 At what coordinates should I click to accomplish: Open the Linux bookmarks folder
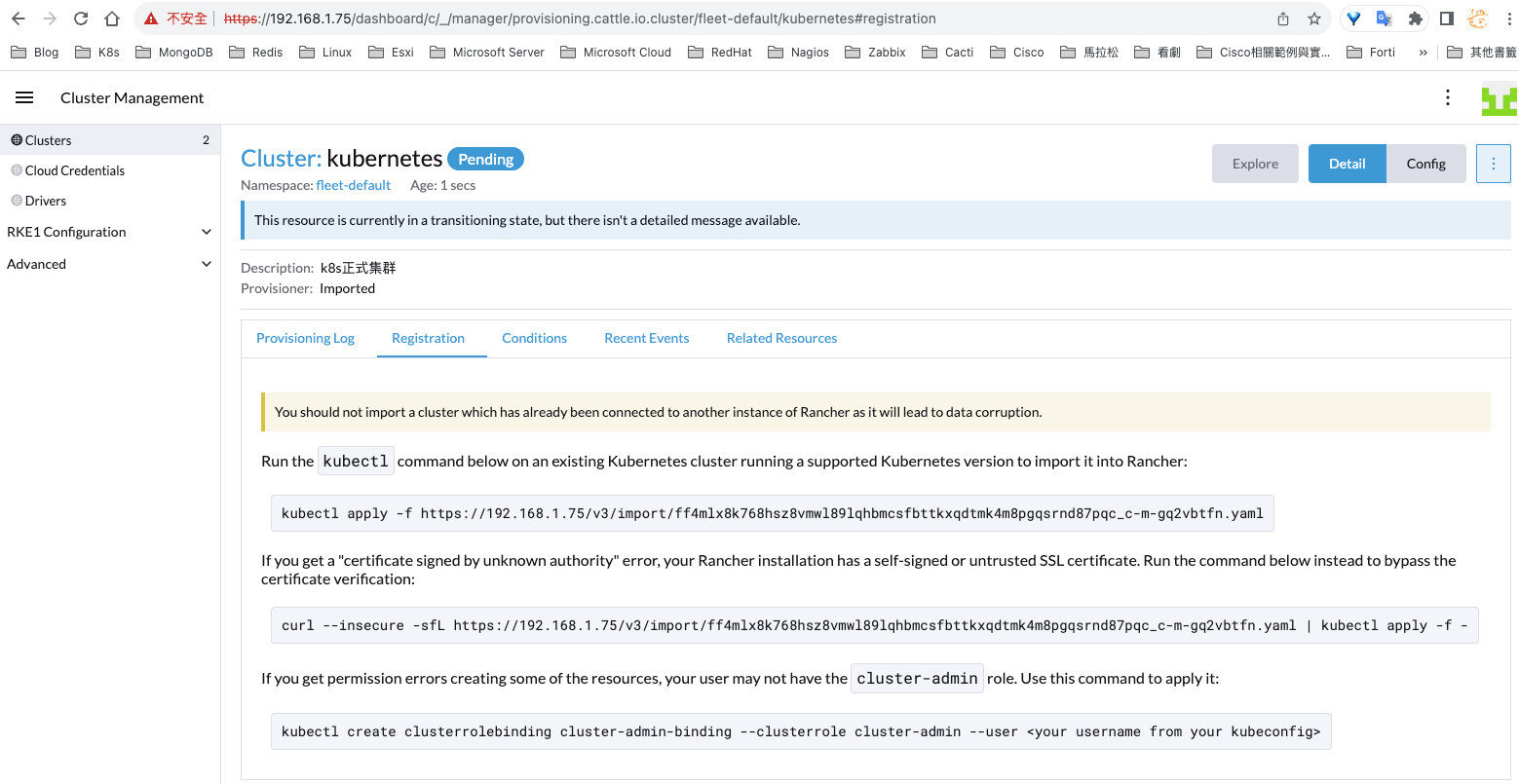tap(325, 53)
